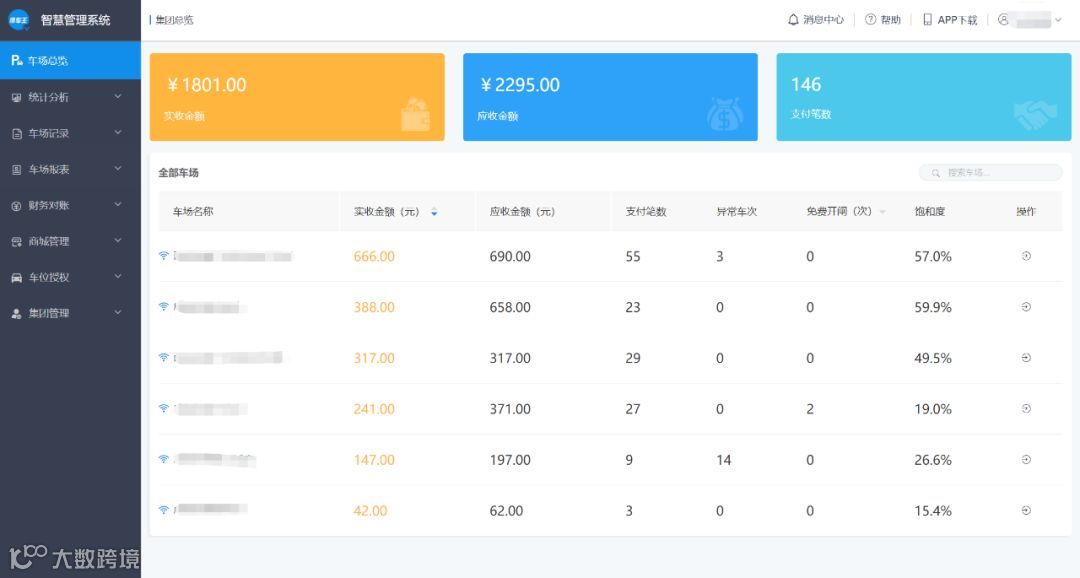Click the 集团总览 breadcrumb
The height and width of the screenshot is (578, 1080).
click(x=174, y=20)
